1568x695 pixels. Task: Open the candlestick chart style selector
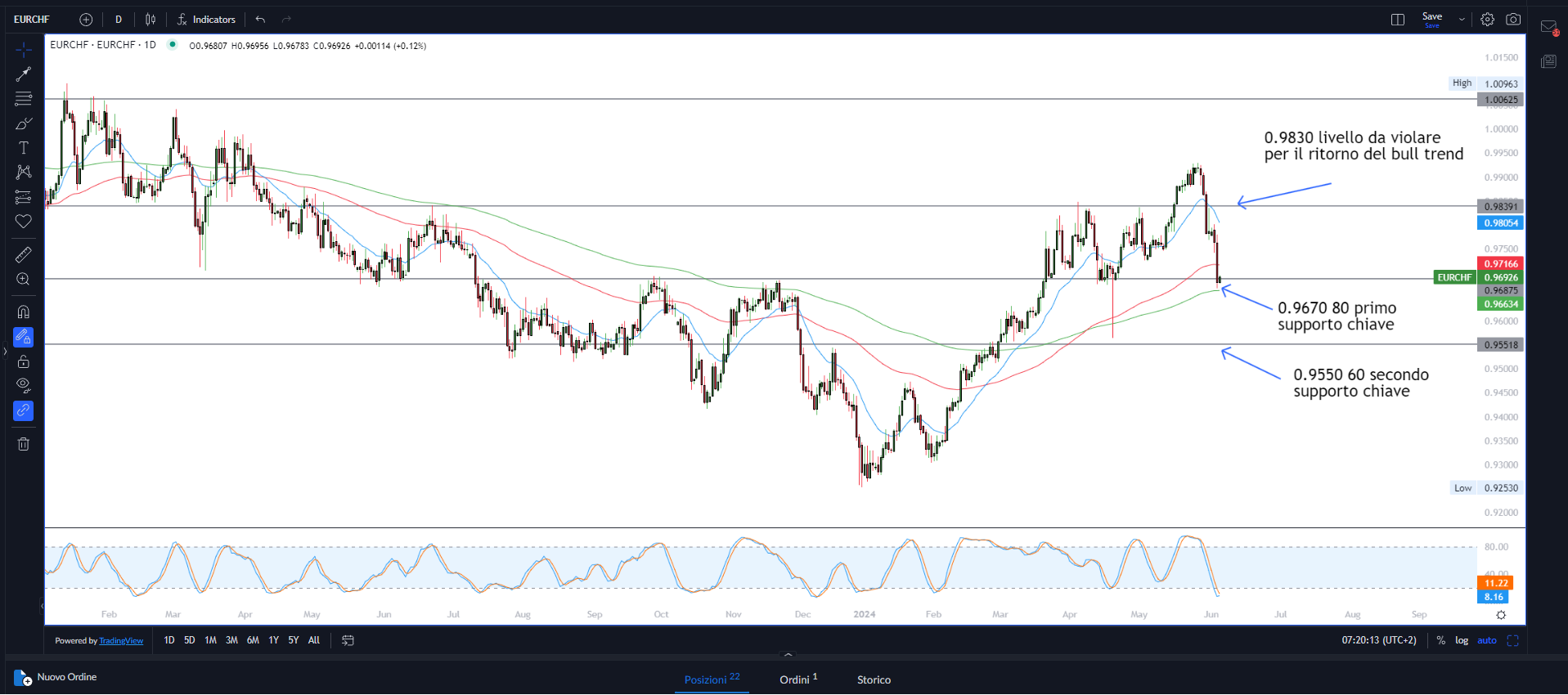(x=151, y=20)
